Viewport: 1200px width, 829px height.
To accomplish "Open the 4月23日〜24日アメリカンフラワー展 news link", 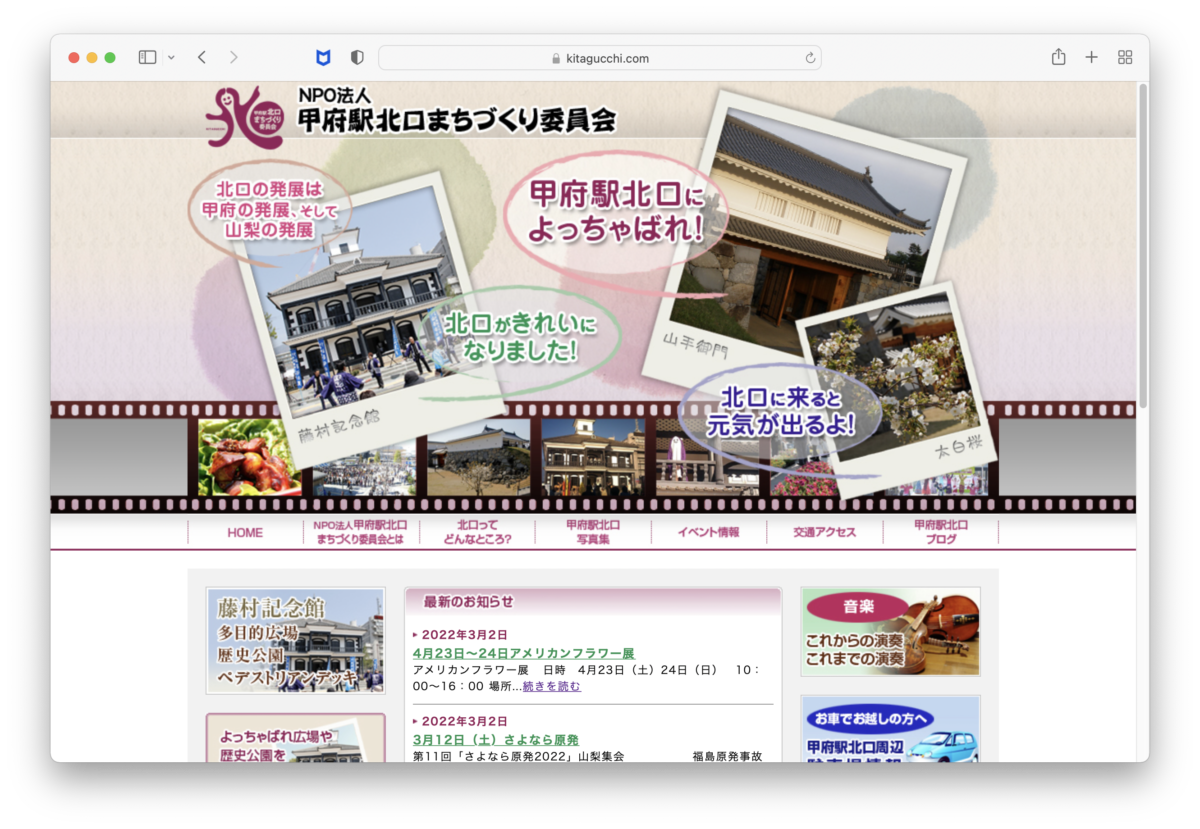I will [x=523, y=653].
